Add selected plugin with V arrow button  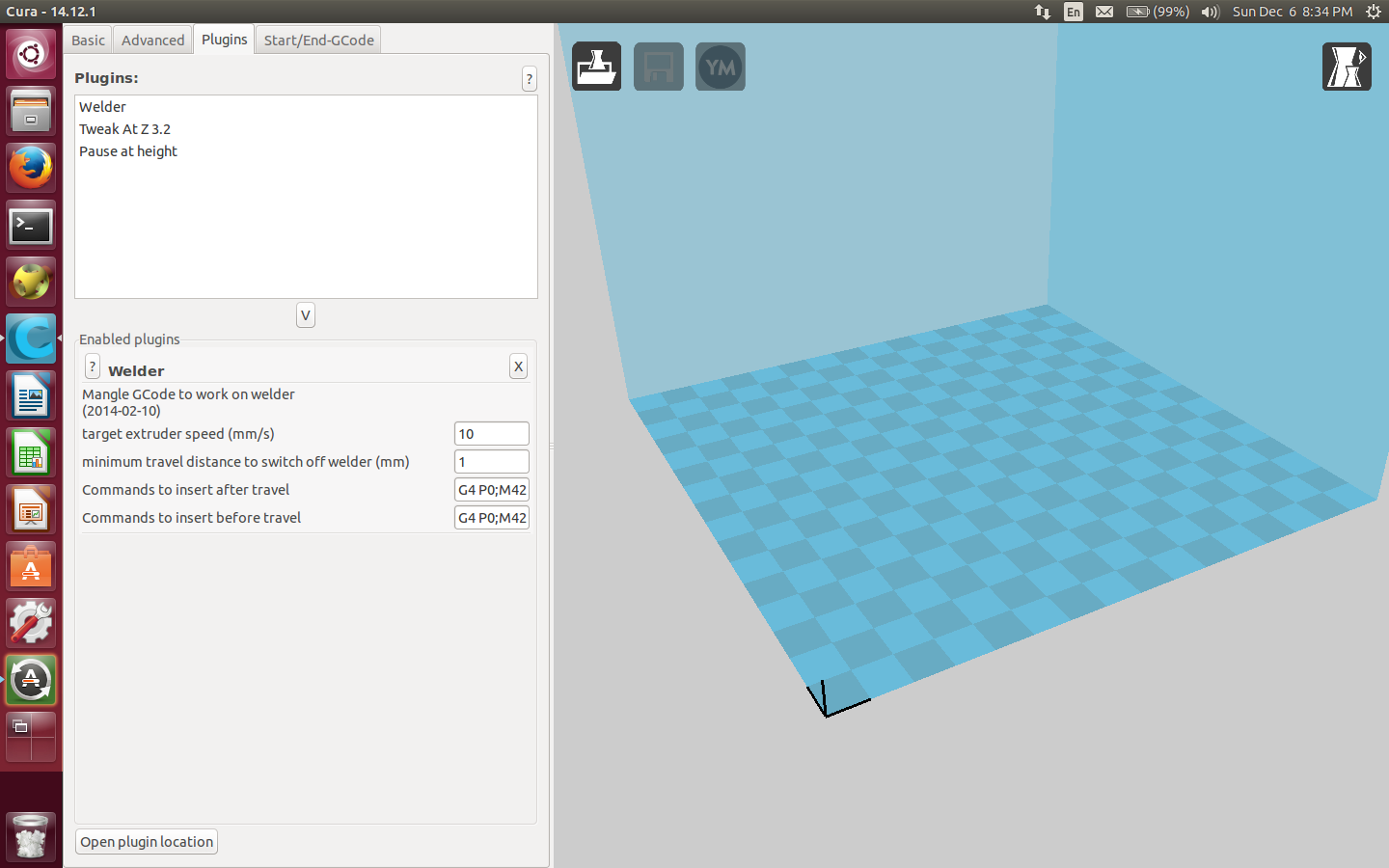[306, 315]
